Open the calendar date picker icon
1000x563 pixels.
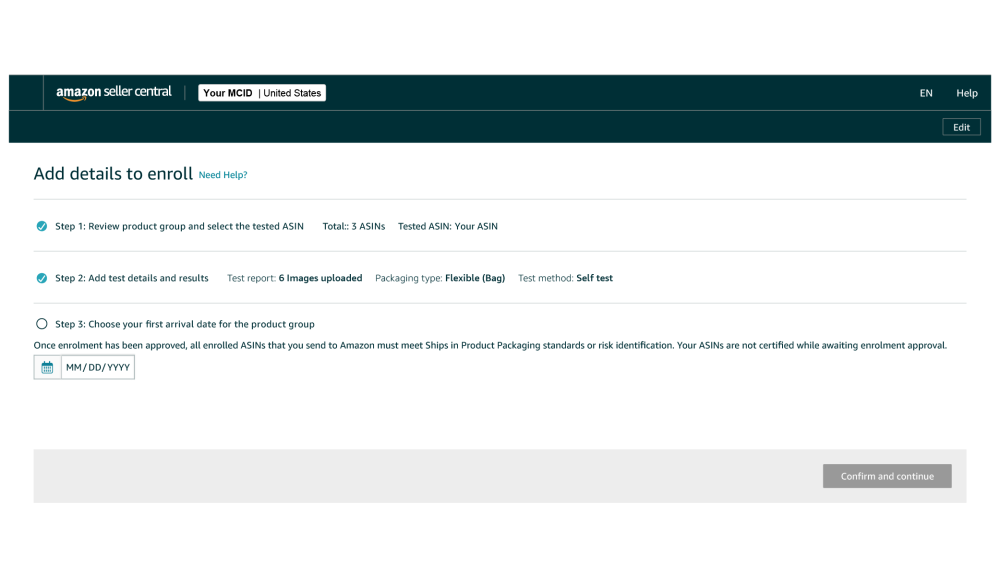pos(47,367)
